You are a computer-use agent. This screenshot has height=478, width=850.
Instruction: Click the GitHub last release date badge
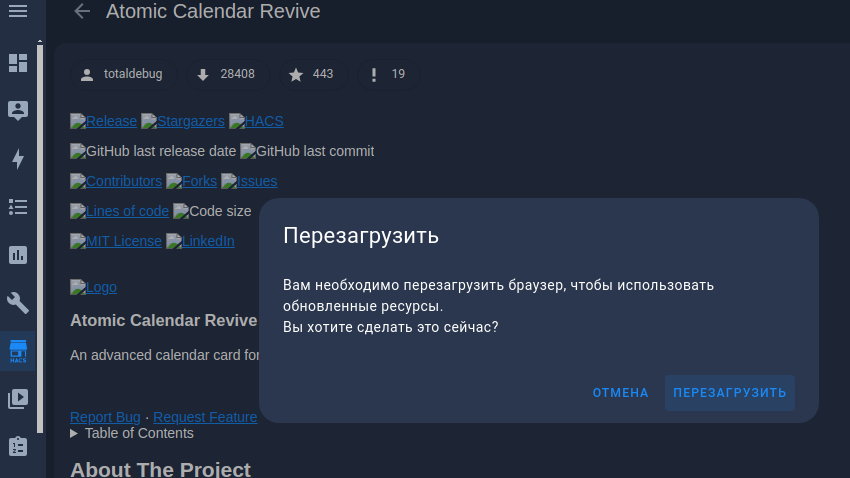(153, 151)
